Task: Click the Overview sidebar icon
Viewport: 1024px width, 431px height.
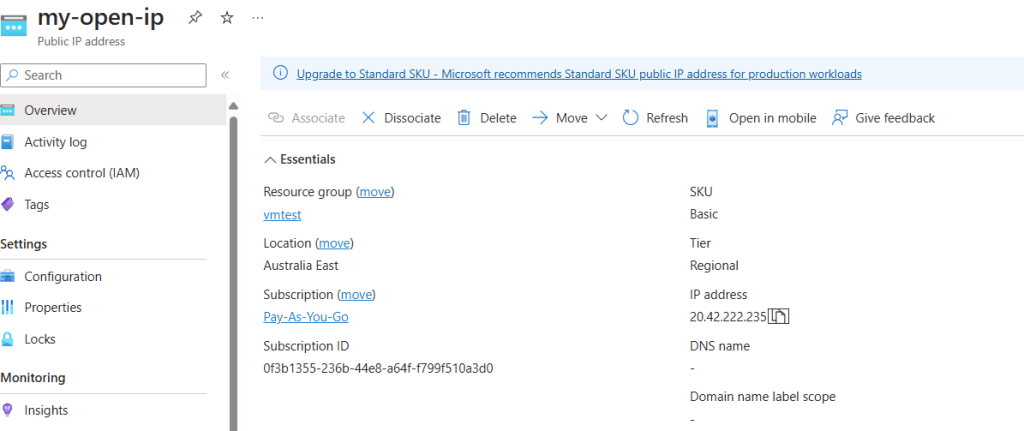Action: pos(8,110)
